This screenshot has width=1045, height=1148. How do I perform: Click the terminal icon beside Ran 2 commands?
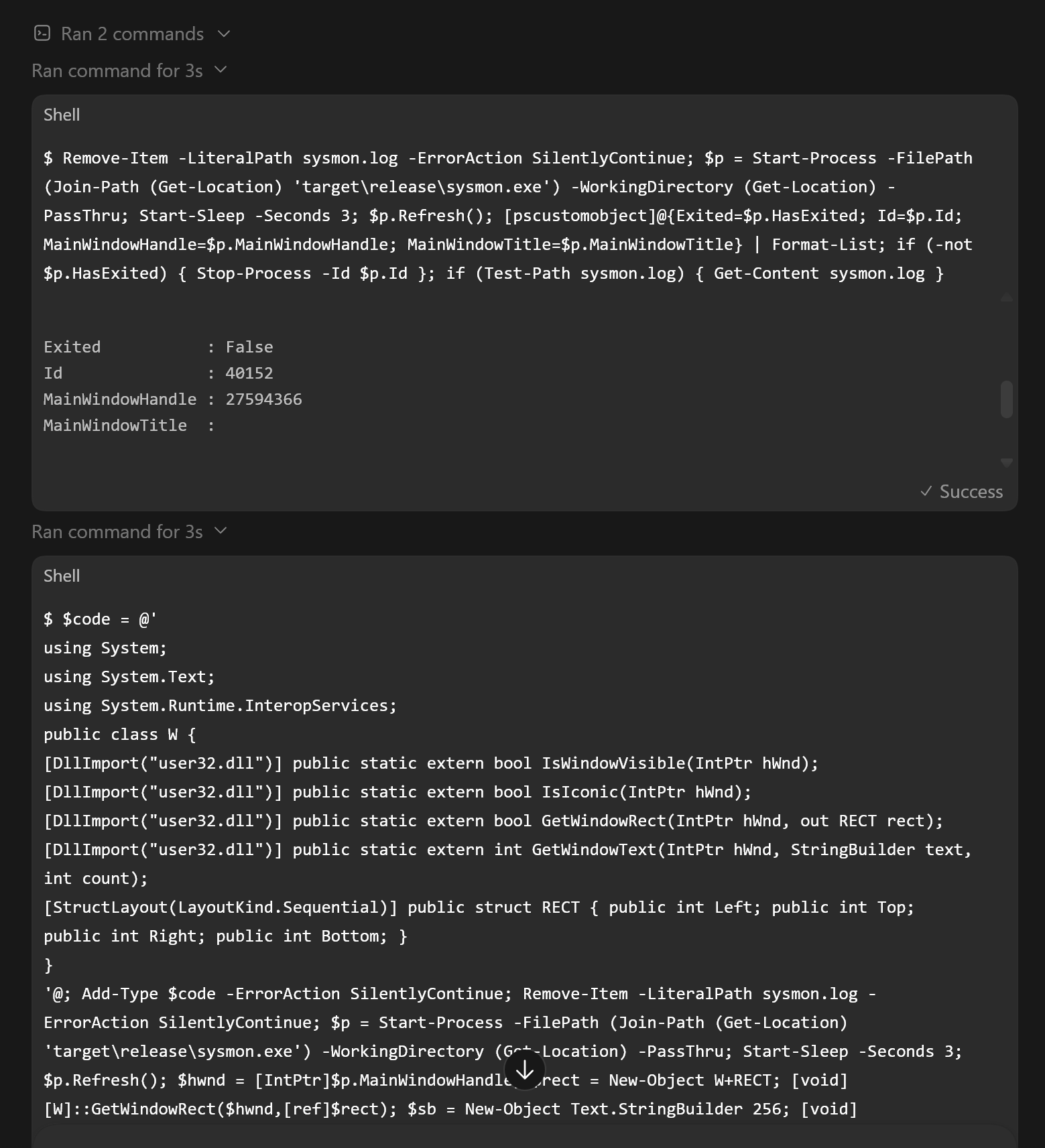(x=42, y=34)
